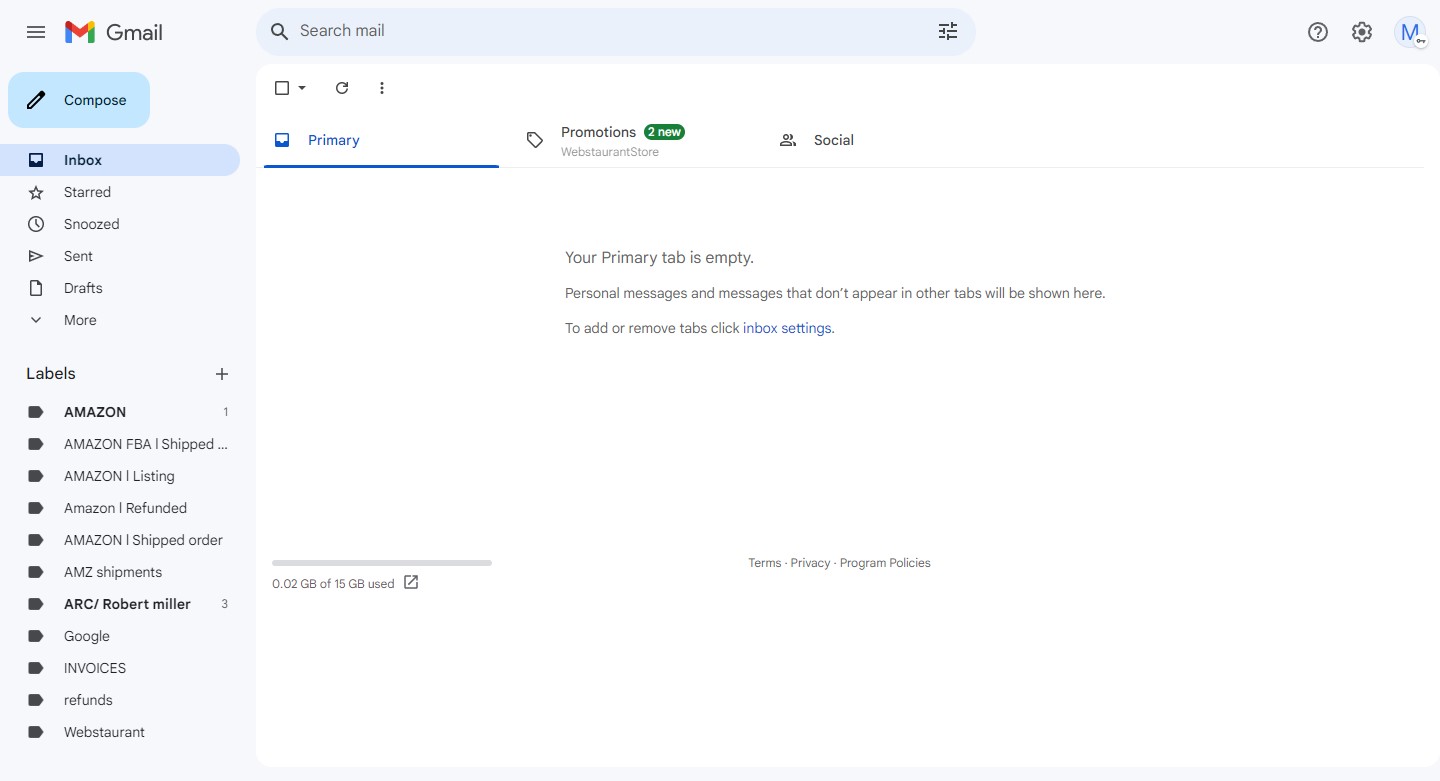This screenshot has height=781, width=1440.
Task: Click the Promotions tag icon
Action: tap(535, 140)
